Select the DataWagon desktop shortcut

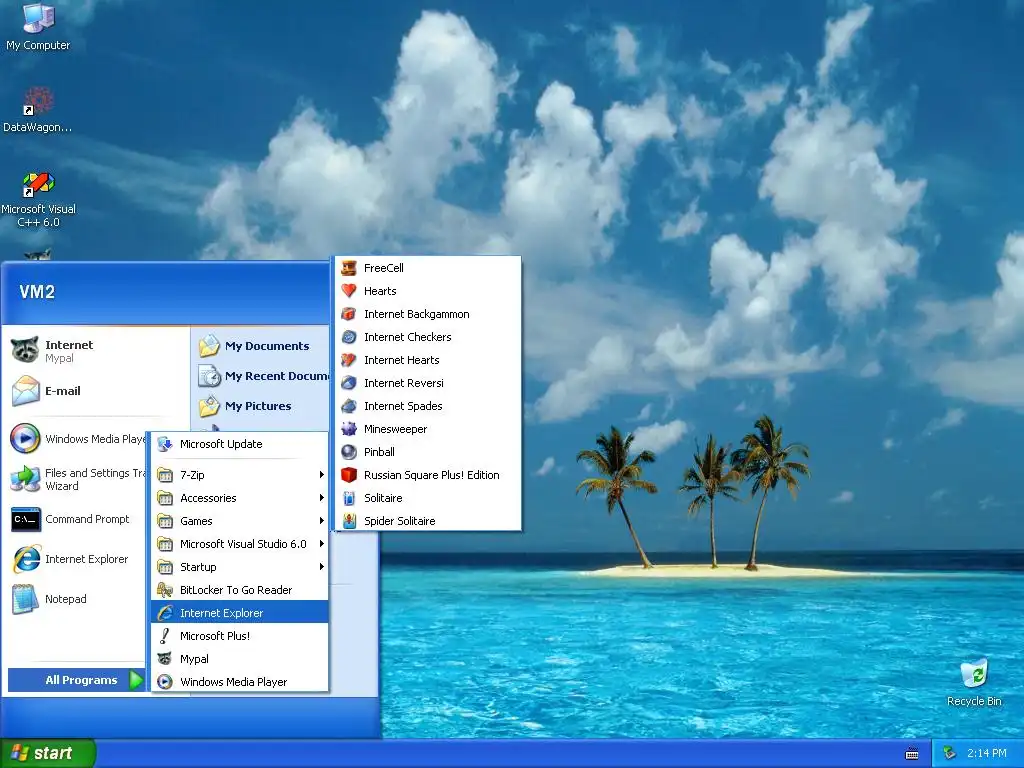point(38,109)
